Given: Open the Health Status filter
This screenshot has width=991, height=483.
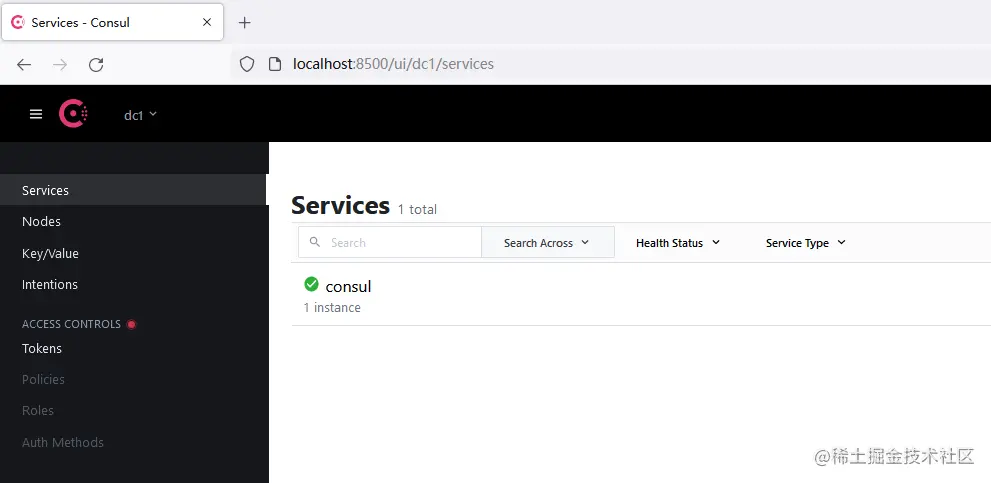Looking at the screenshot, I should pyautogui.click(x=678, y=243).
